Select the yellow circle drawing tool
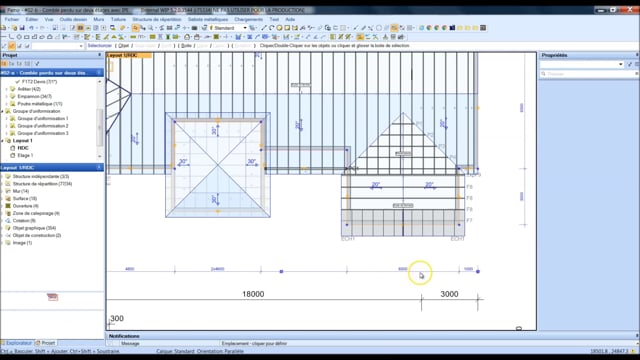Image resolution: width=640 pixels, height=360 pixels. 279,28
